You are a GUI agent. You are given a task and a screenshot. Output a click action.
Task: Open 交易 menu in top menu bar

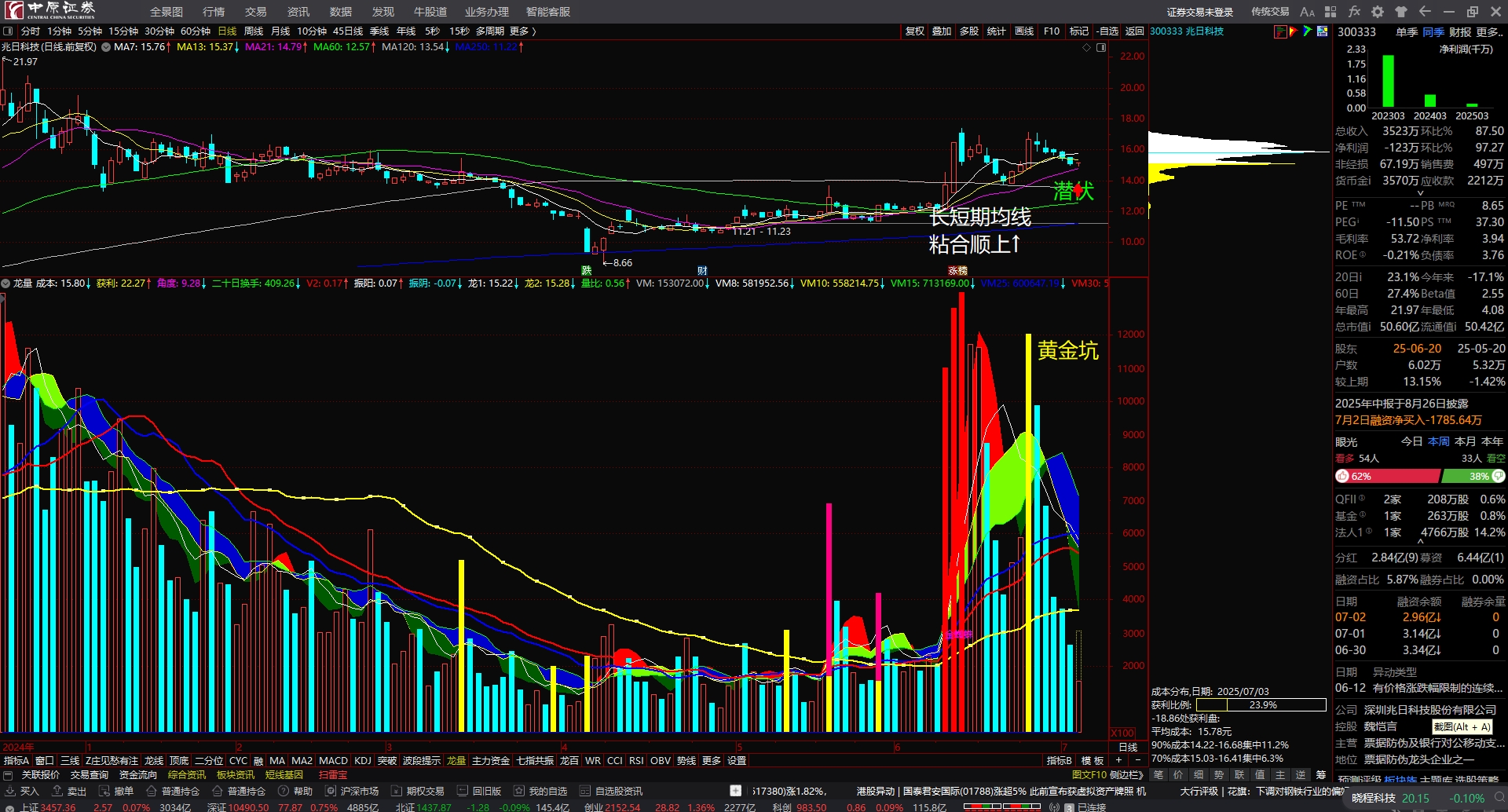(x=256, y=12)
